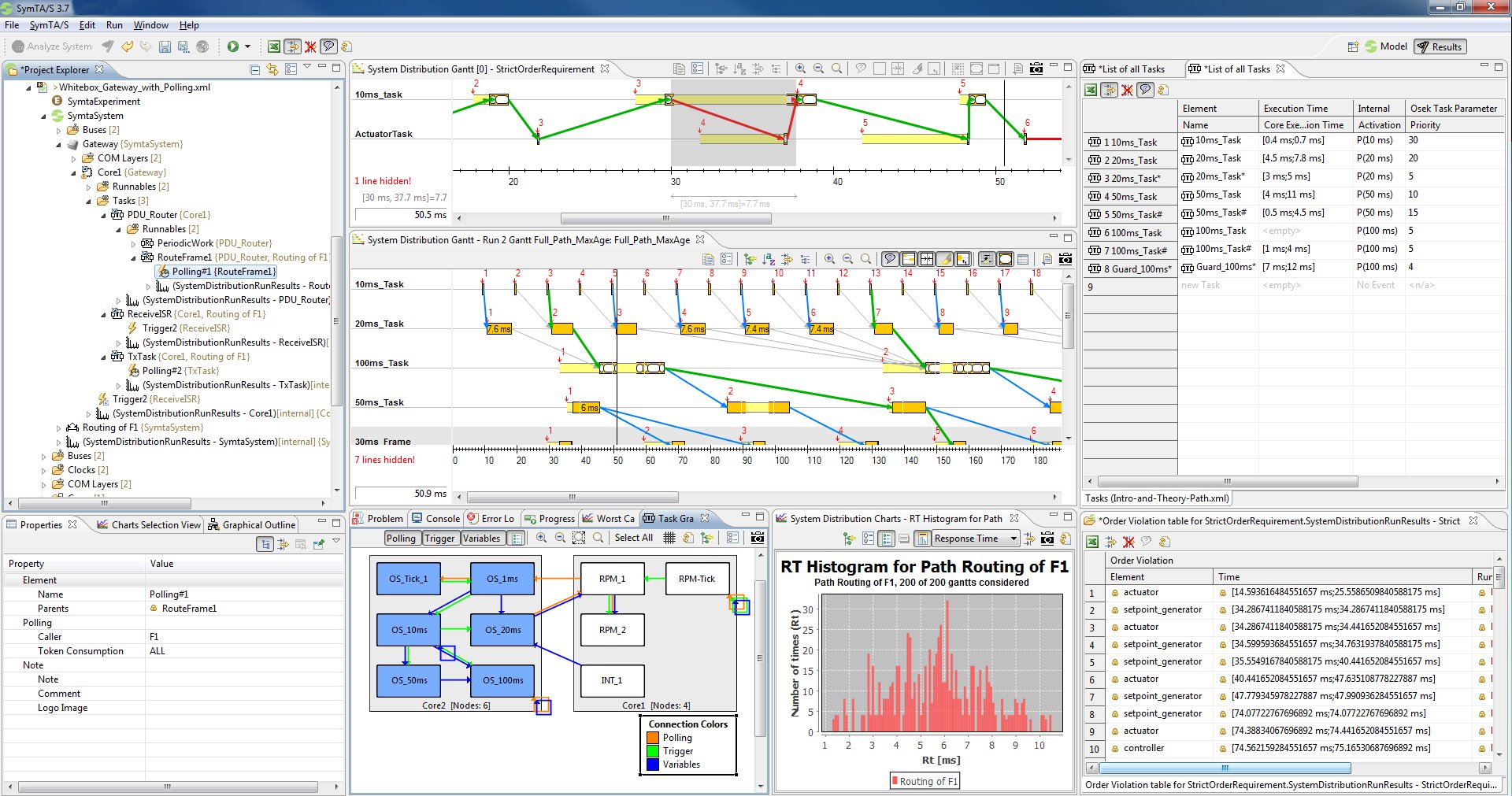Image resolution: width=1512 pixels, height=796 pixels.
Task: Click the blue Variables color swatch in legend
Action: tap(652, 765)
